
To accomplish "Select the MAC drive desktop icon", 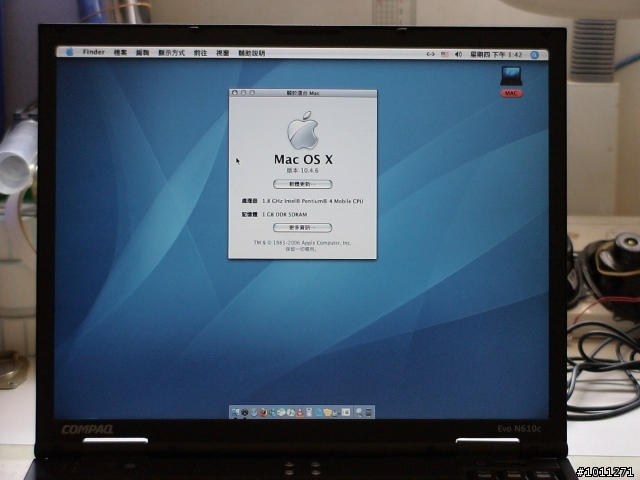I will [511, 82].
